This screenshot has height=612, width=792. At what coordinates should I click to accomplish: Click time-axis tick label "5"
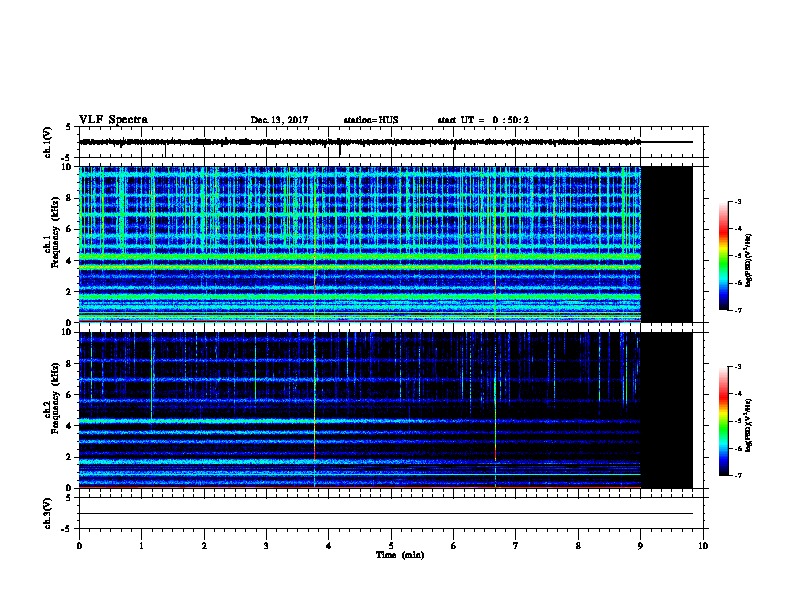coord(391,546)
